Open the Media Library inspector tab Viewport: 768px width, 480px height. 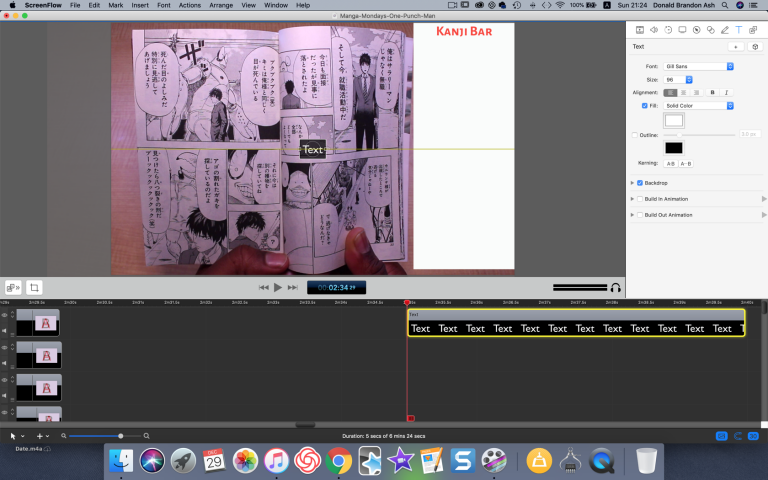coord(753,30)
